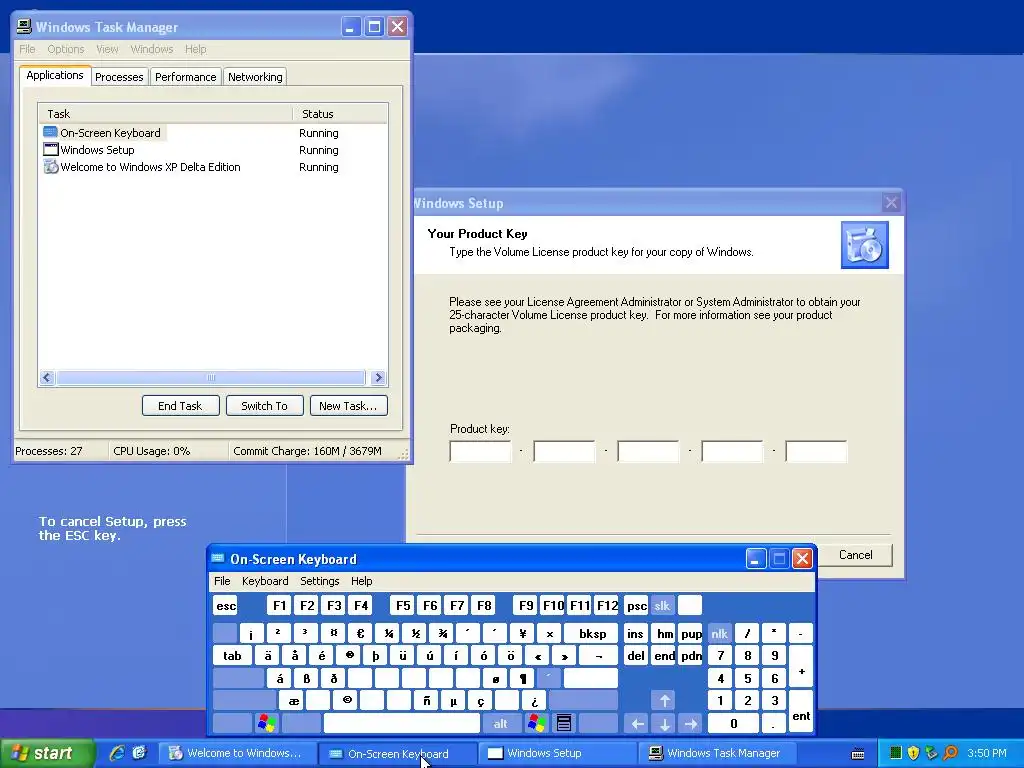Click the On-Screen Keyboard title bar icon
1024x768 pixels.
click(218, 558)
